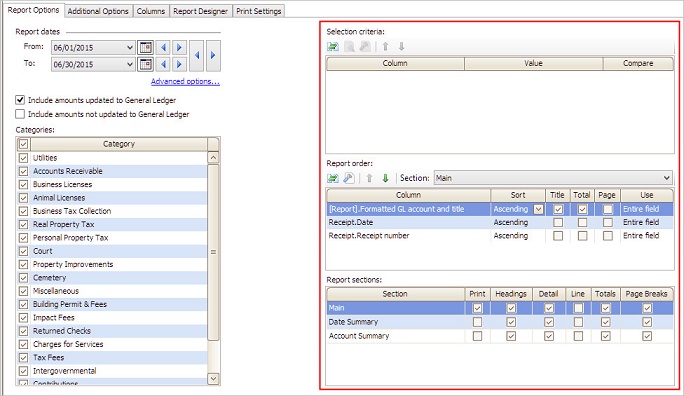Open the Columns tab
Screen dimensions: 684x396
pos(151,11)
